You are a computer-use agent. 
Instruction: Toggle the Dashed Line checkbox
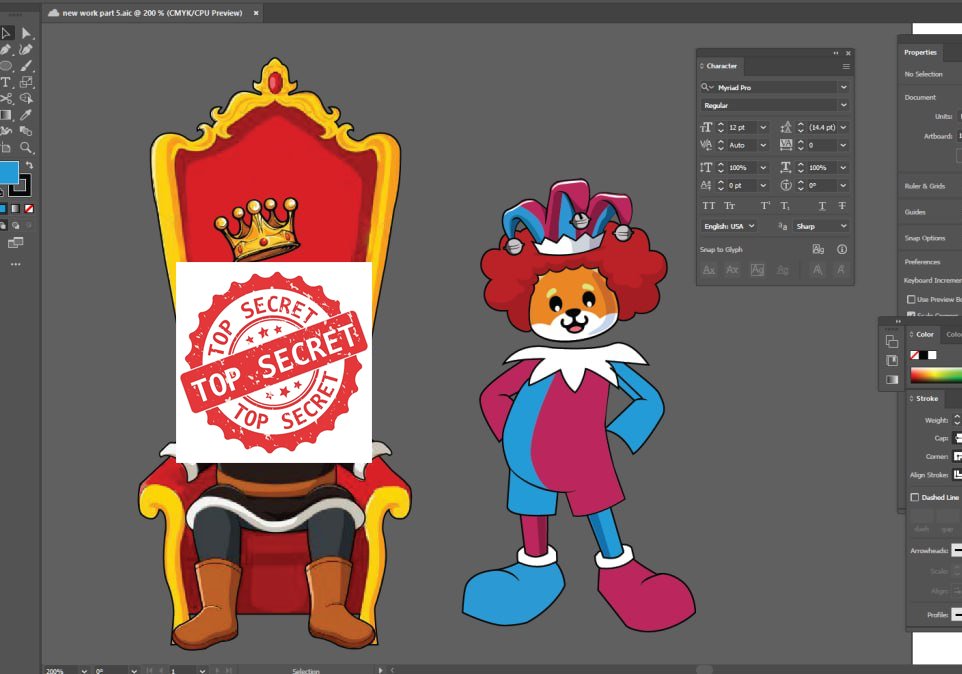(915, 497)
